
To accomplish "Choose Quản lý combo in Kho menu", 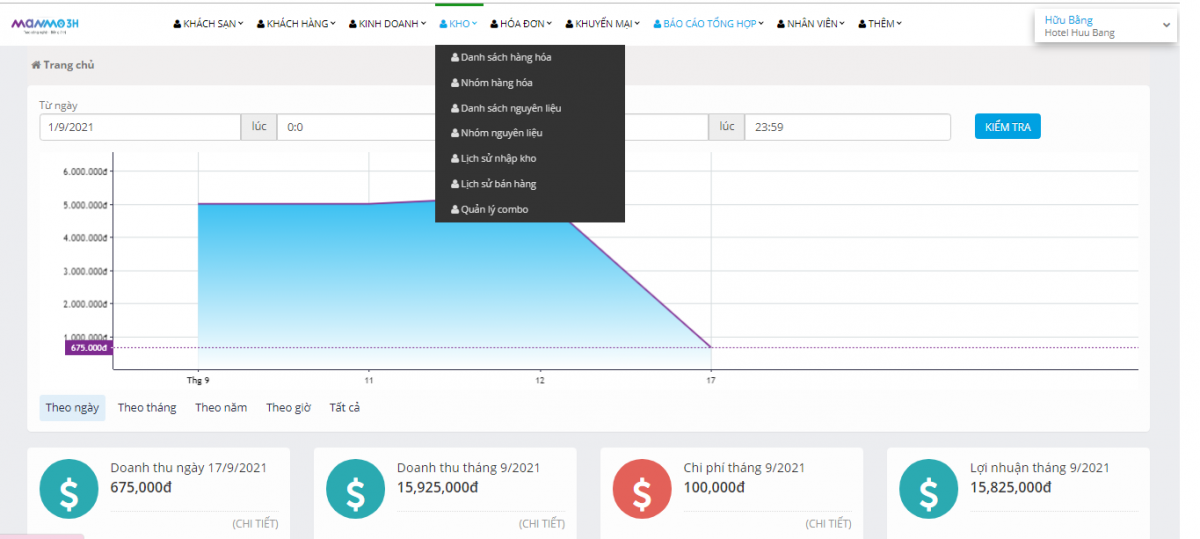I will point(494,209).
